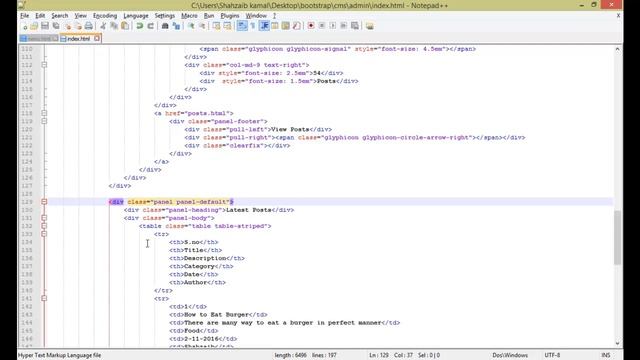Open a file using the Open folder icon

coord(34,26)
